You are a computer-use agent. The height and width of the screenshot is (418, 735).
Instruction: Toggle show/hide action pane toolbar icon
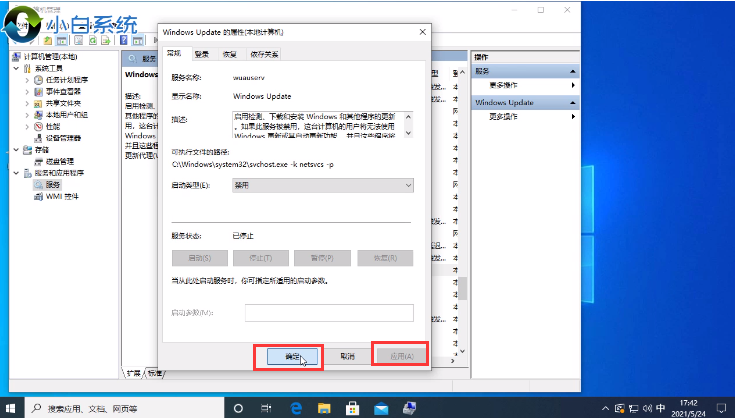[137, 40]
